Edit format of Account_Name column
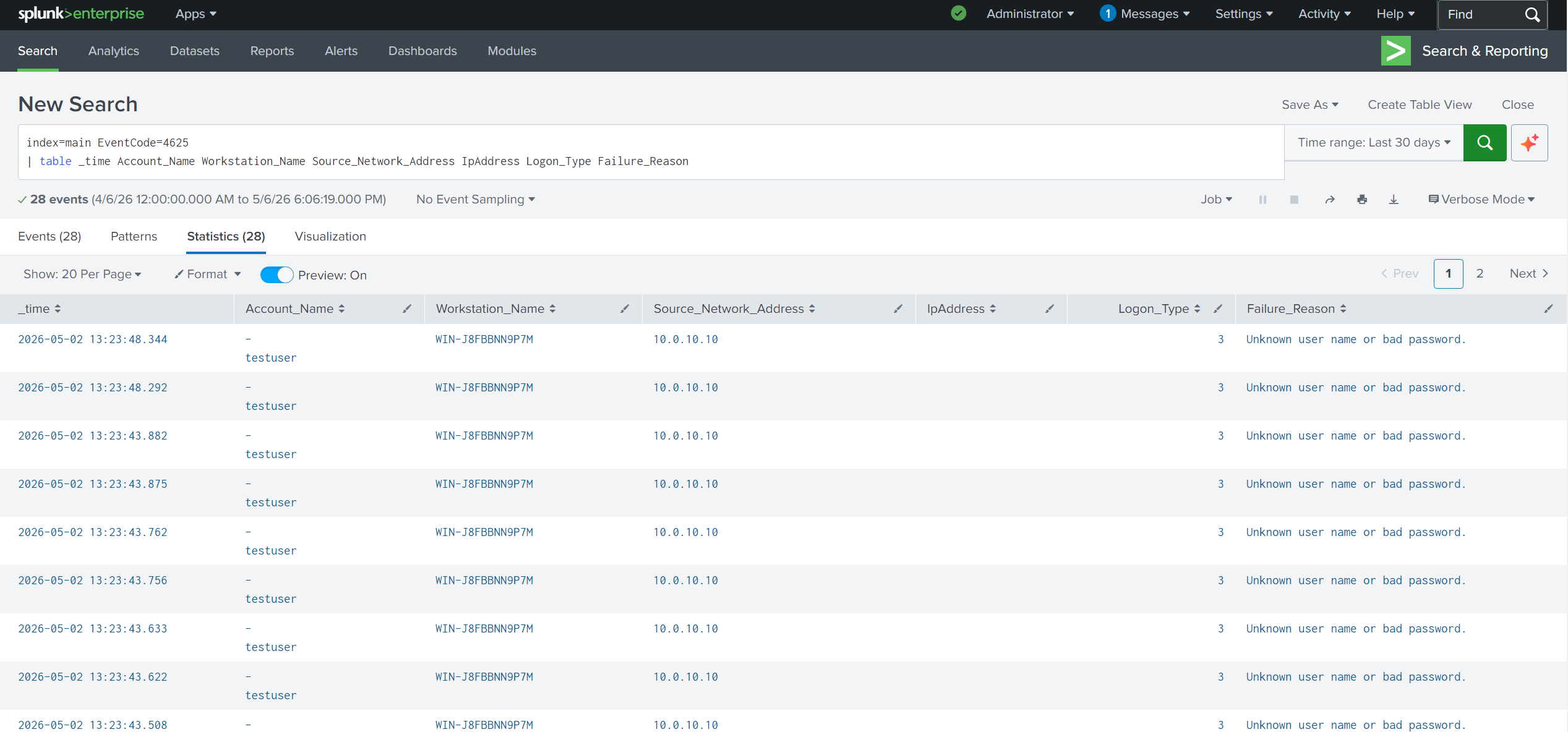Viewport: 1568px width, 732px height. click(406, 309)
